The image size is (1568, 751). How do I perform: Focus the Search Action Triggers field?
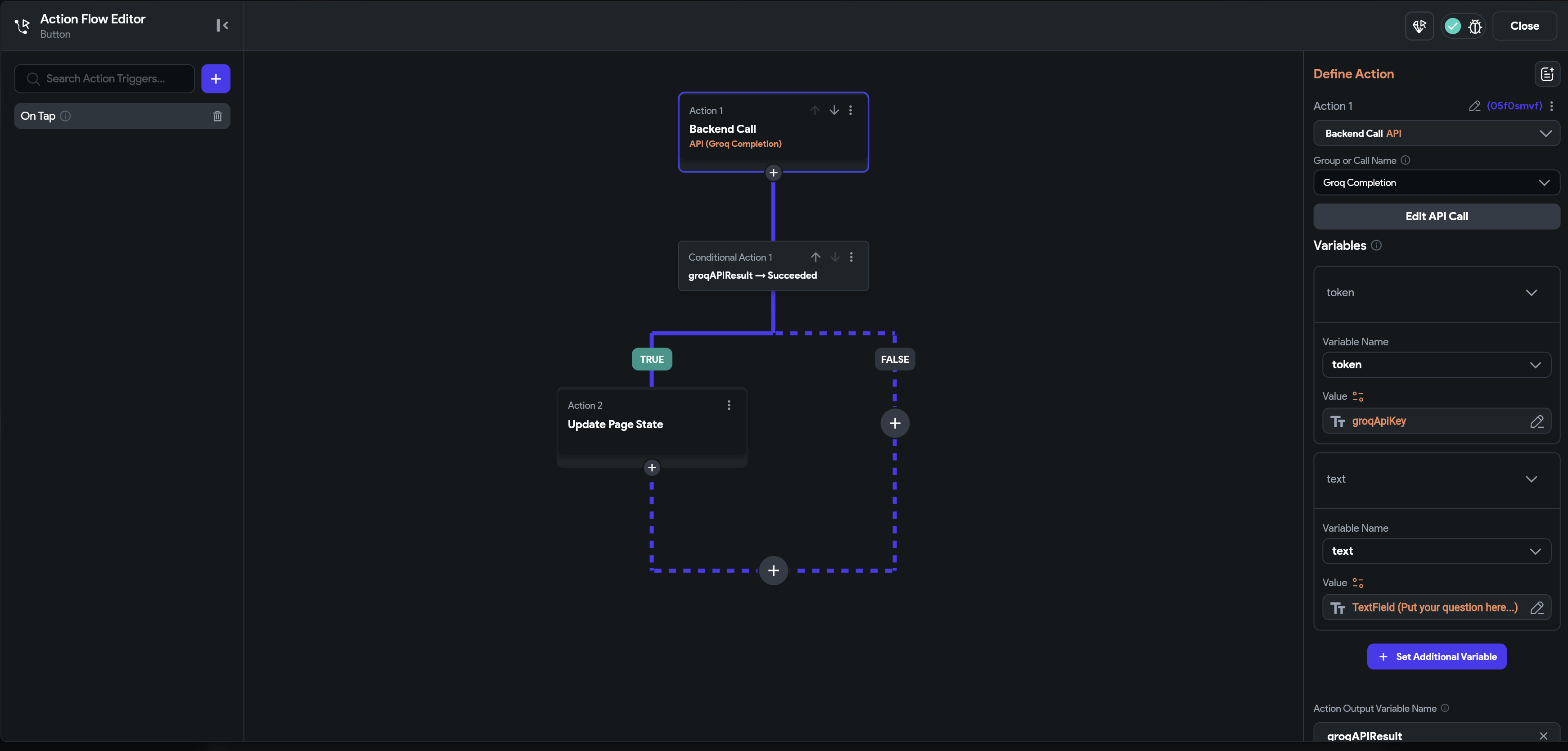pos(105,79)
